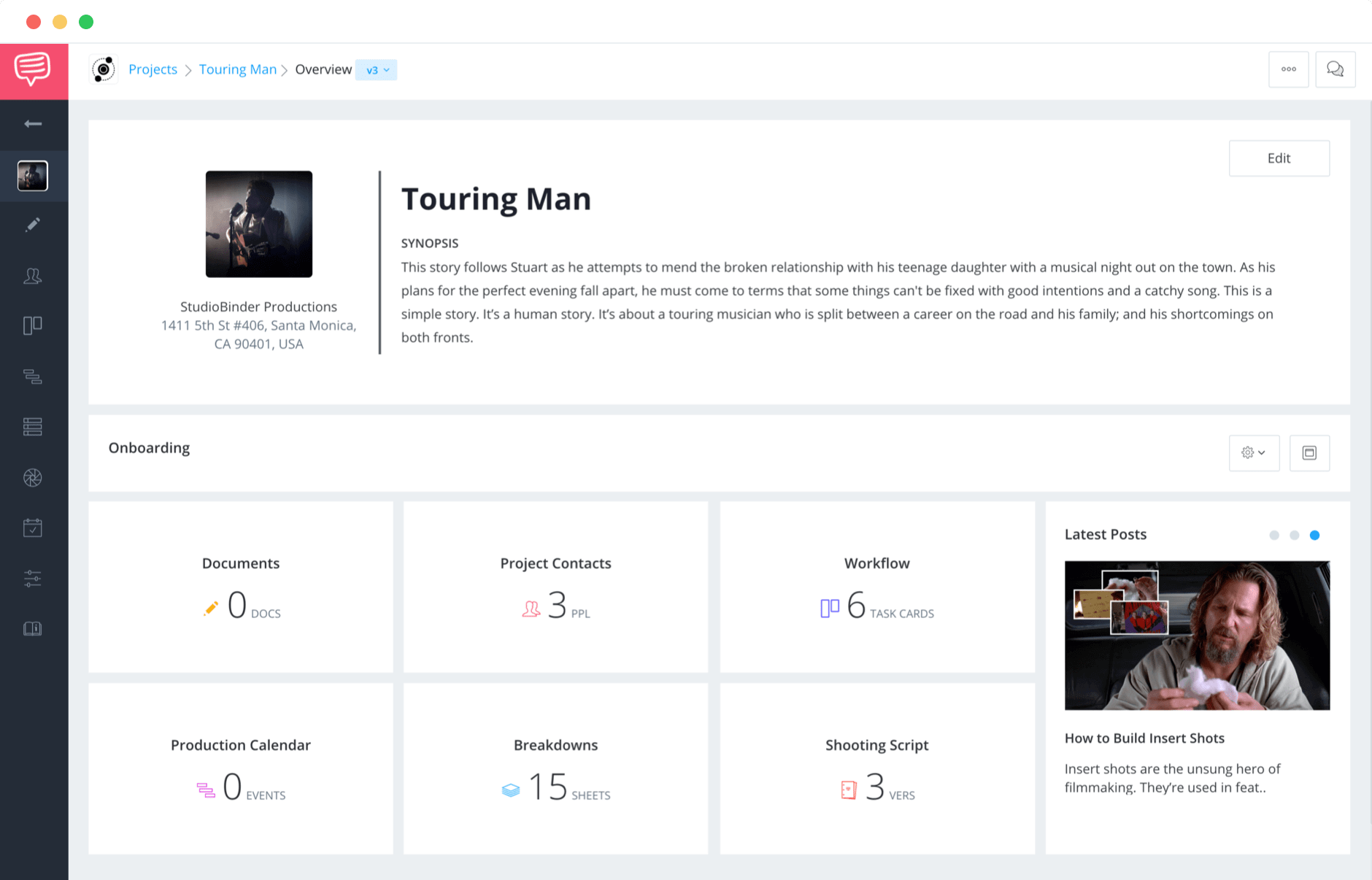
Task: Select the task cards Workflow sidebar icon
Action: pyautogui.click(x=33, y=325)
